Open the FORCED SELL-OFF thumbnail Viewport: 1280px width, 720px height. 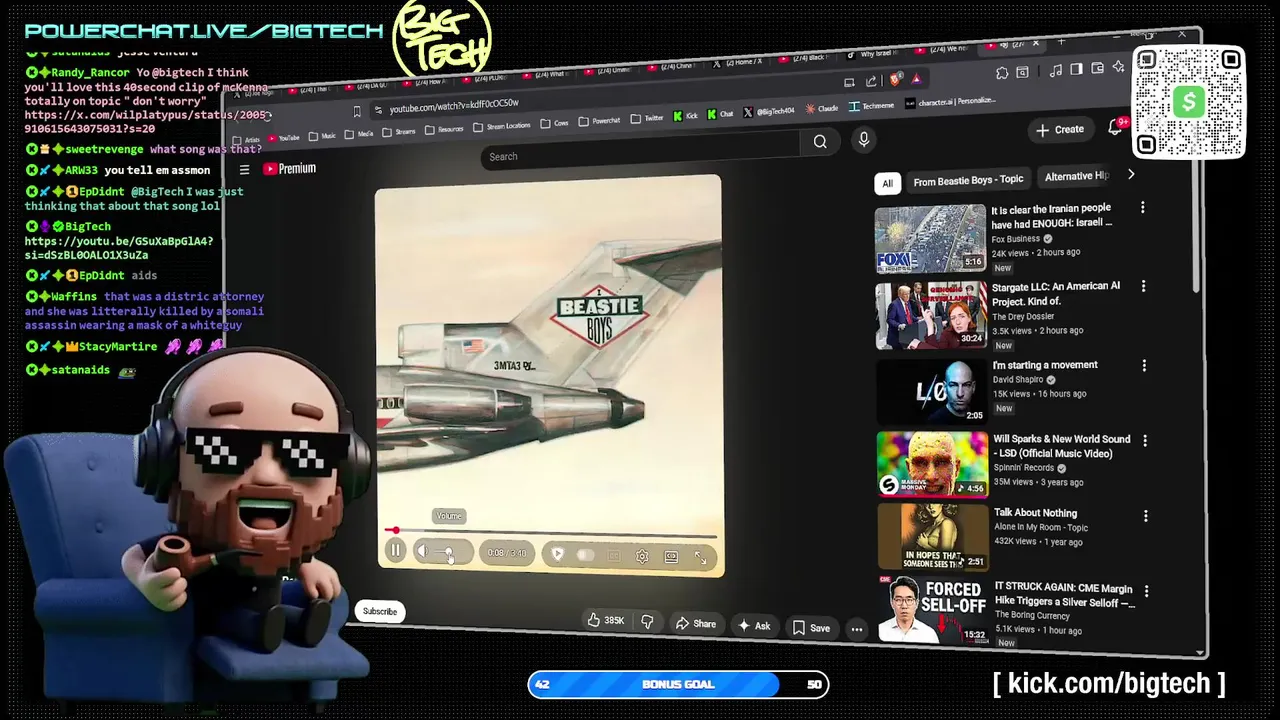click(933, 609)
